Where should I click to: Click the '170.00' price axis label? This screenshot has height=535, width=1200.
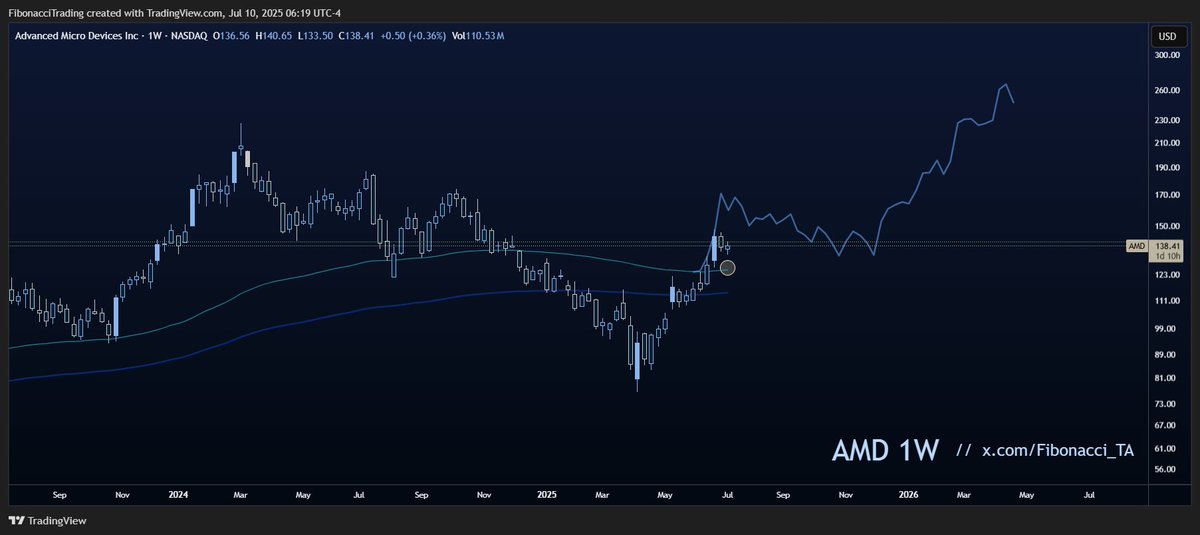click(x=1167, y=195)
